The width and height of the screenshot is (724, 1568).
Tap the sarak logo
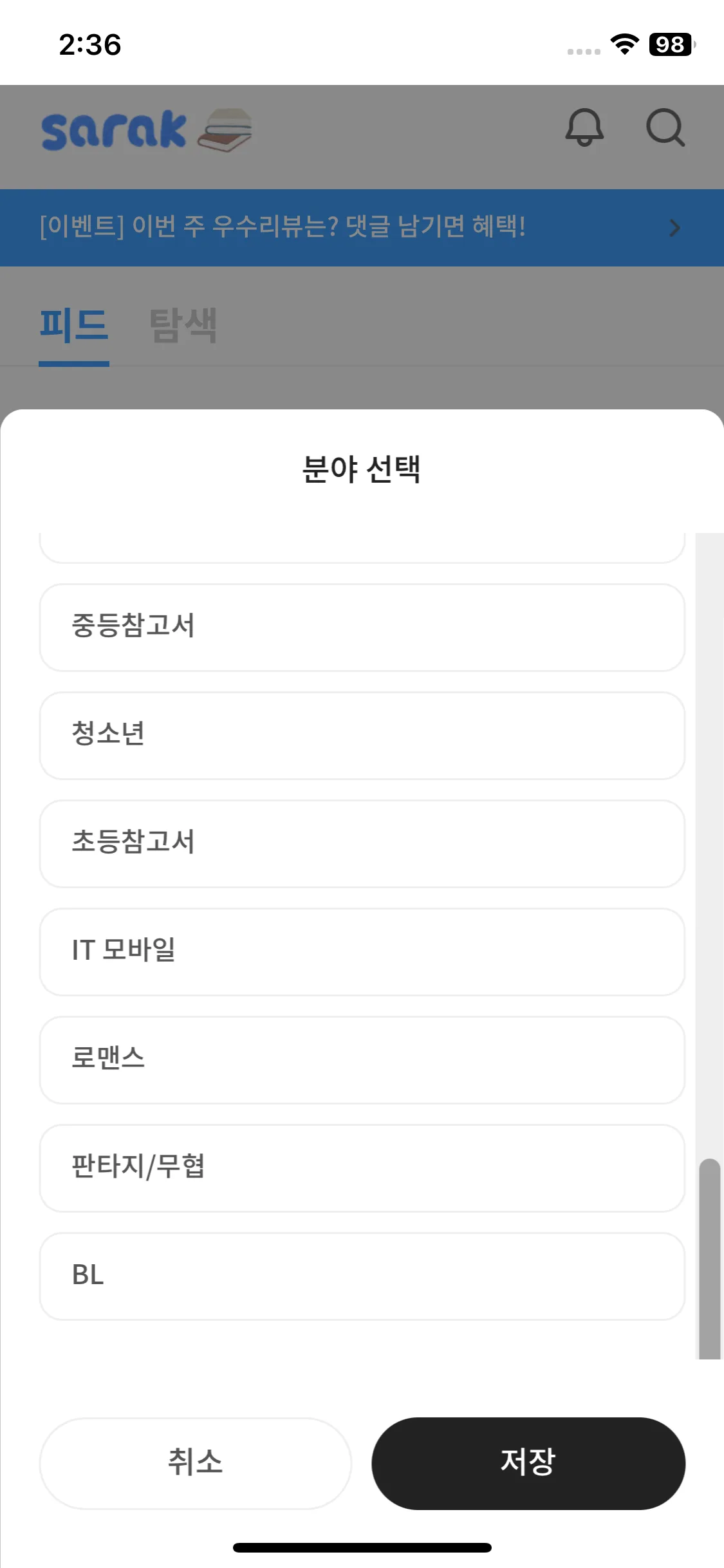pos(114,130)
